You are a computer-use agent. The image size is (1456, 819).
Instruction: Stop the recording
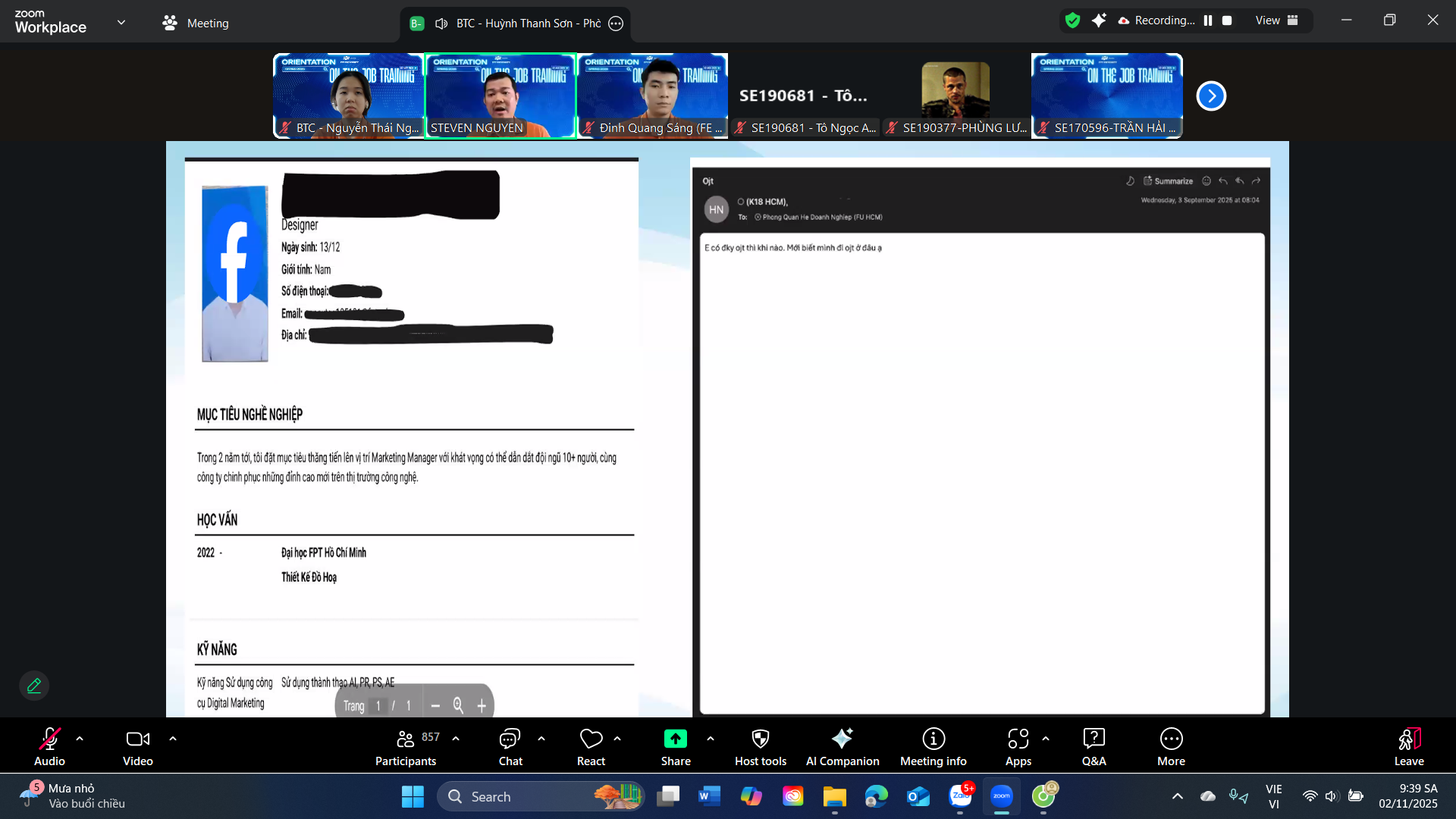(1227, 20)
